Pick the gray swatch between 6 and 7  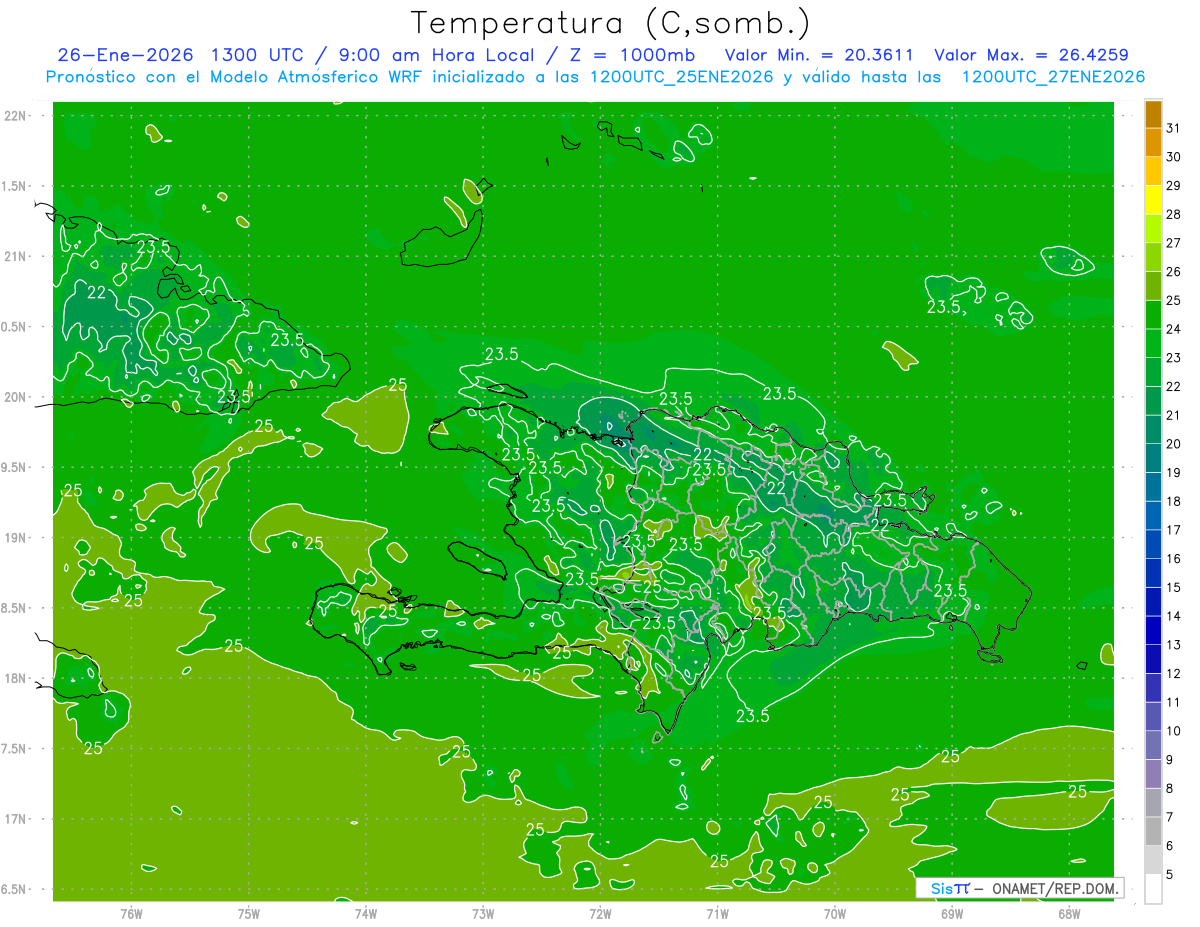click(1153, 831)
